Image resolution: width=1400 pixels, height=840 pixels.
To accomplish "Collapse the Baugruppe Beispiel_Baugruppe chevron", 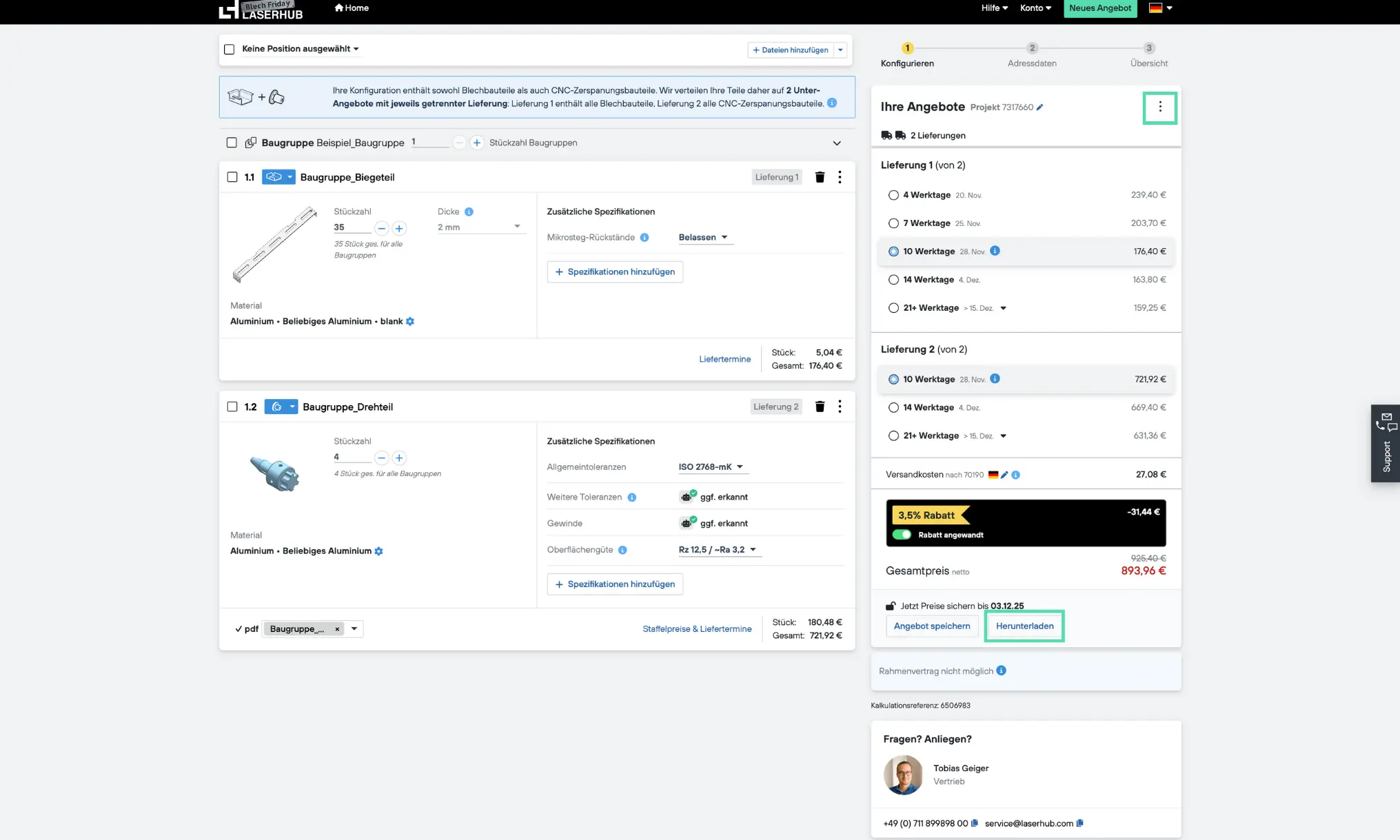I will 837,143.
